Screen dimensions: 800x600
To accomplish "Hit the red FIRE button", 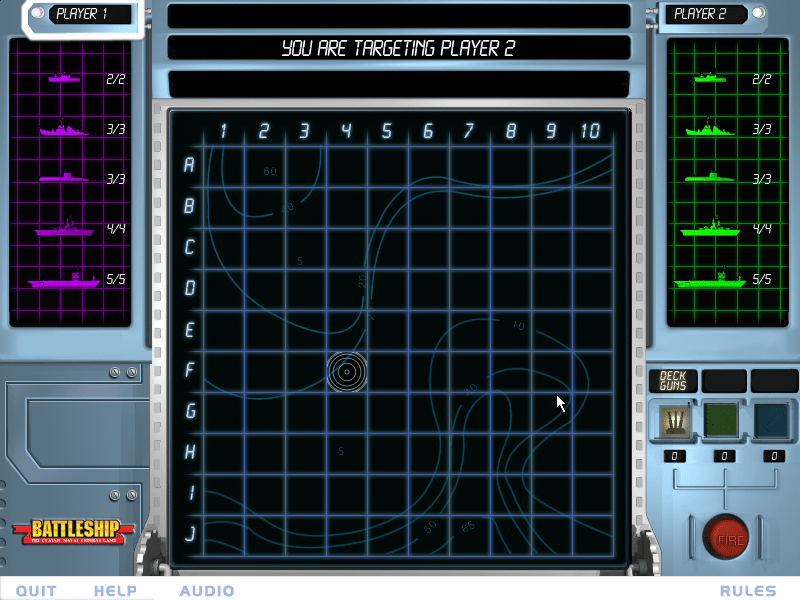I will pyautogui.click(x=726, y=538).
